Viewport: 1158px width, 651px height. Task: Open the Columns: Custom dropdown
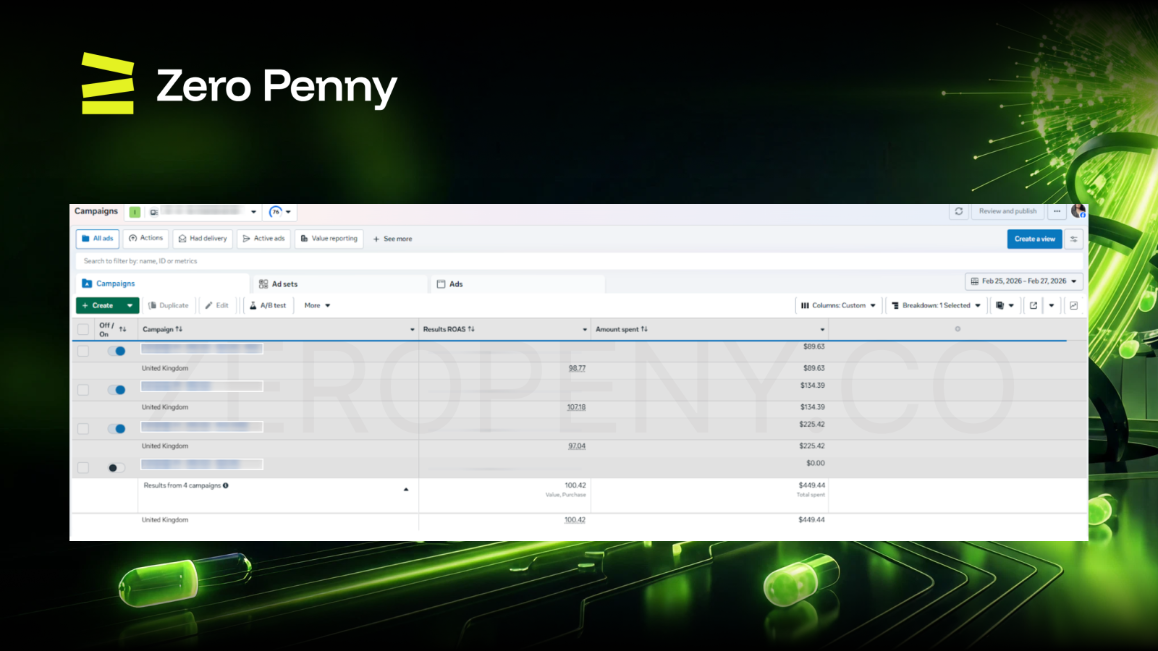(838, 305)
